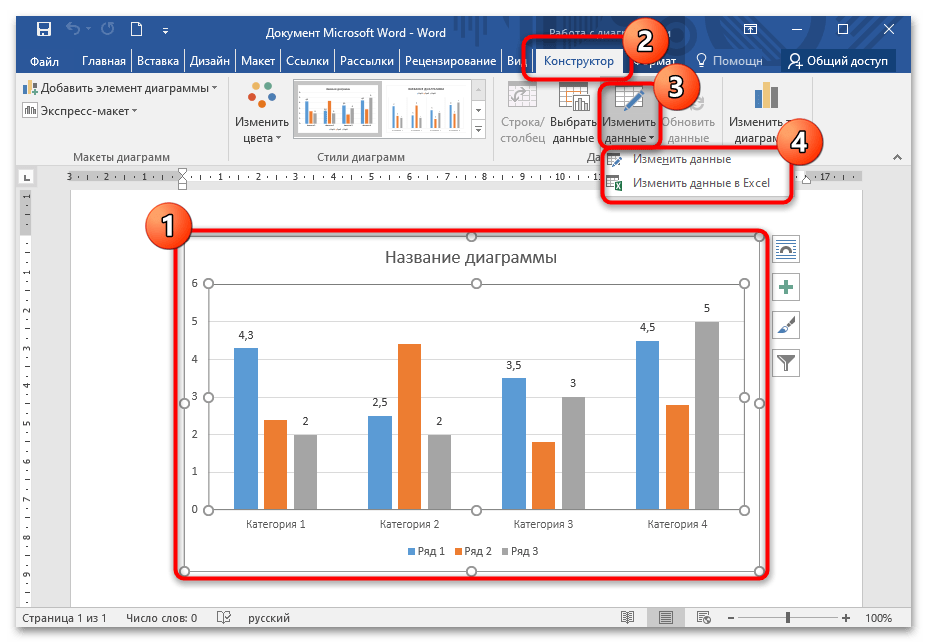Open the Рецензирование tab
The image size is (927, 643).
tap(450, 61)
